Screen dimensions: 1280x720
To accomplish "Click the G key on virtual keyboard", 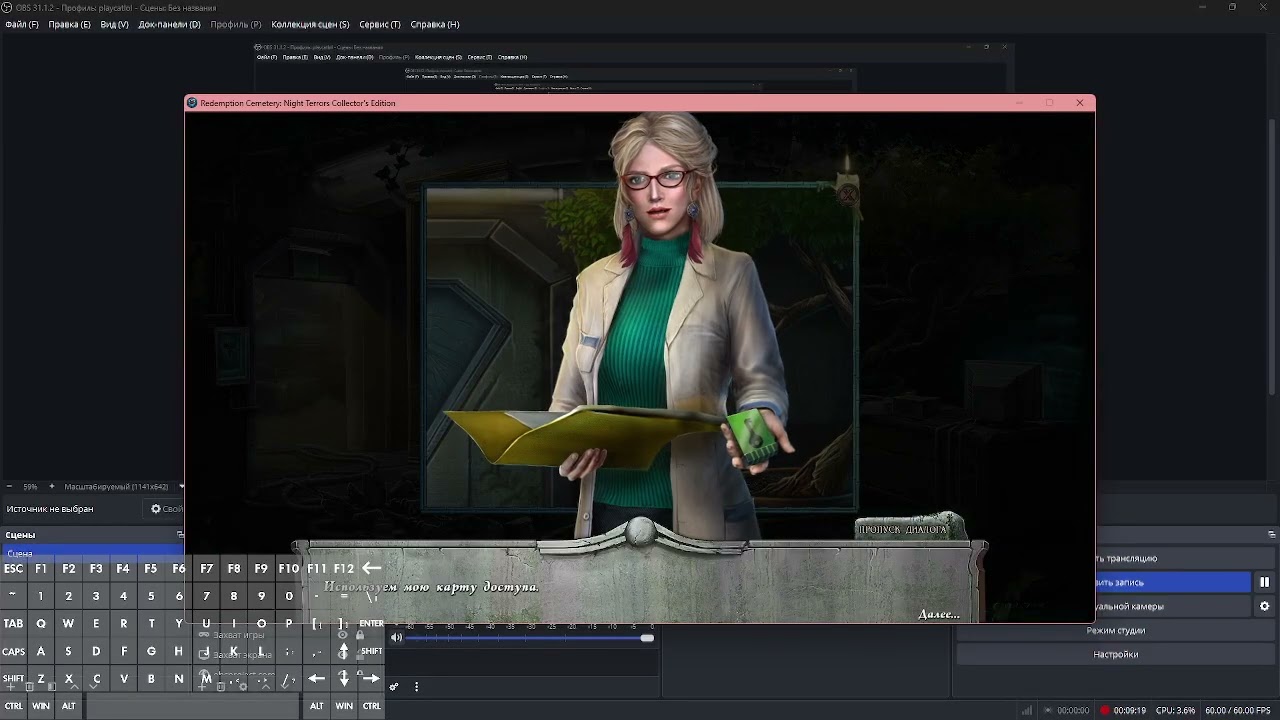I will [x=151, y=651].
